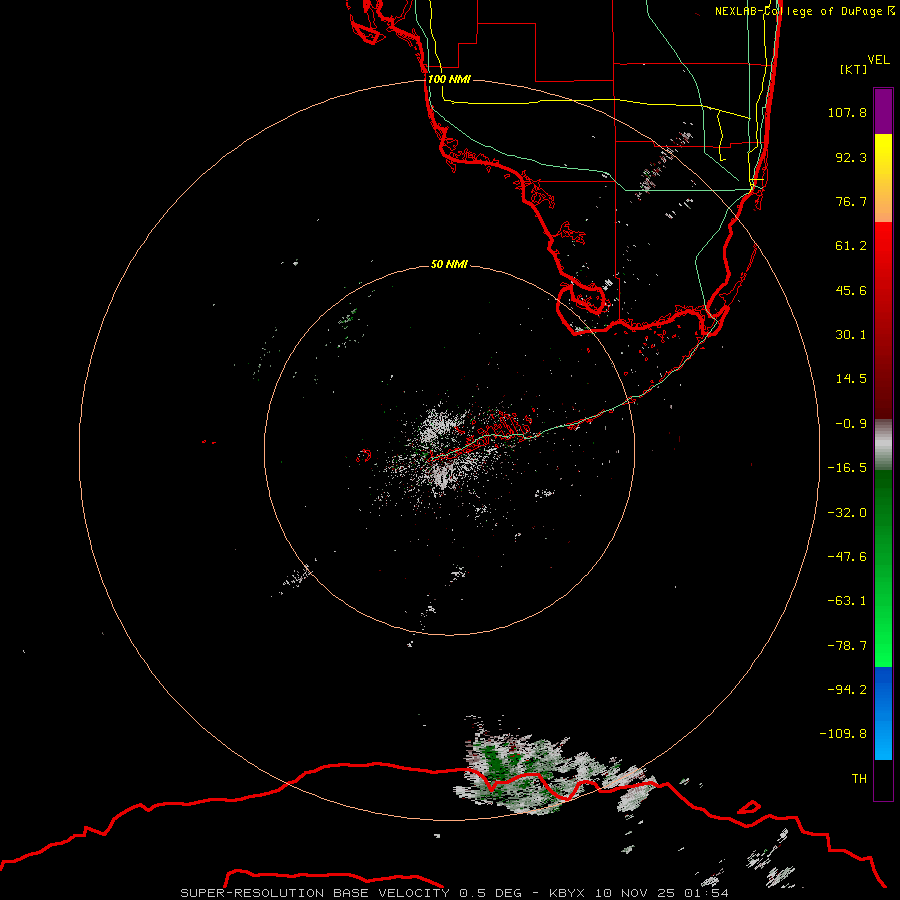Click the 14.5 value on velocity scale
This screenshot has height=900, width=900.
(x=851, y=379)
